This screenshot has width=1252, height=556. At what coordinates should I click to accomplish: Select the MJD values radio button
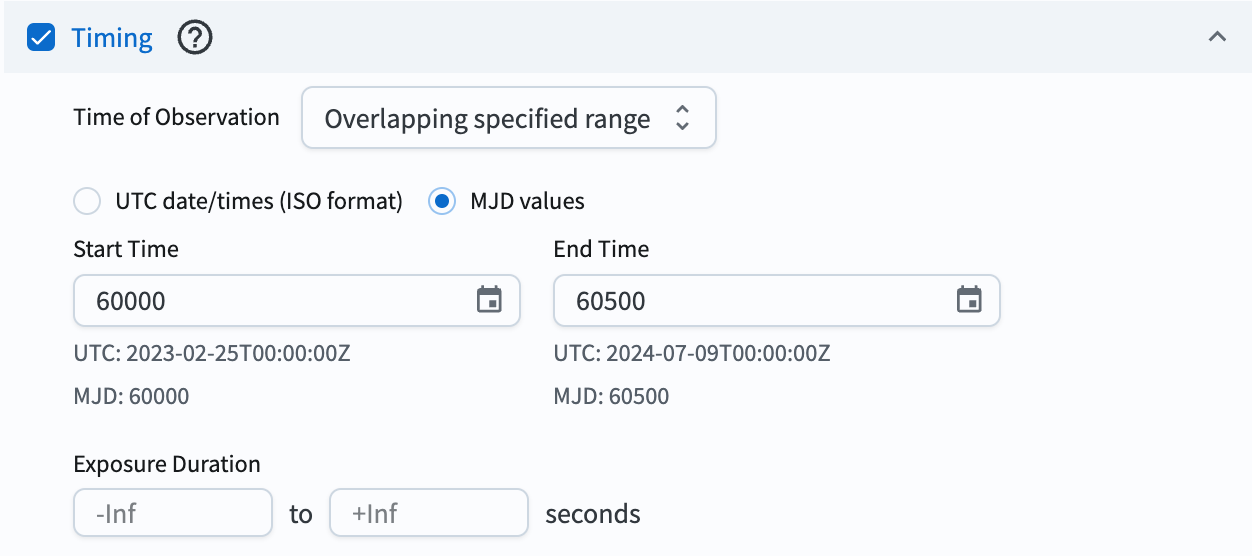(x=442, y=201)
